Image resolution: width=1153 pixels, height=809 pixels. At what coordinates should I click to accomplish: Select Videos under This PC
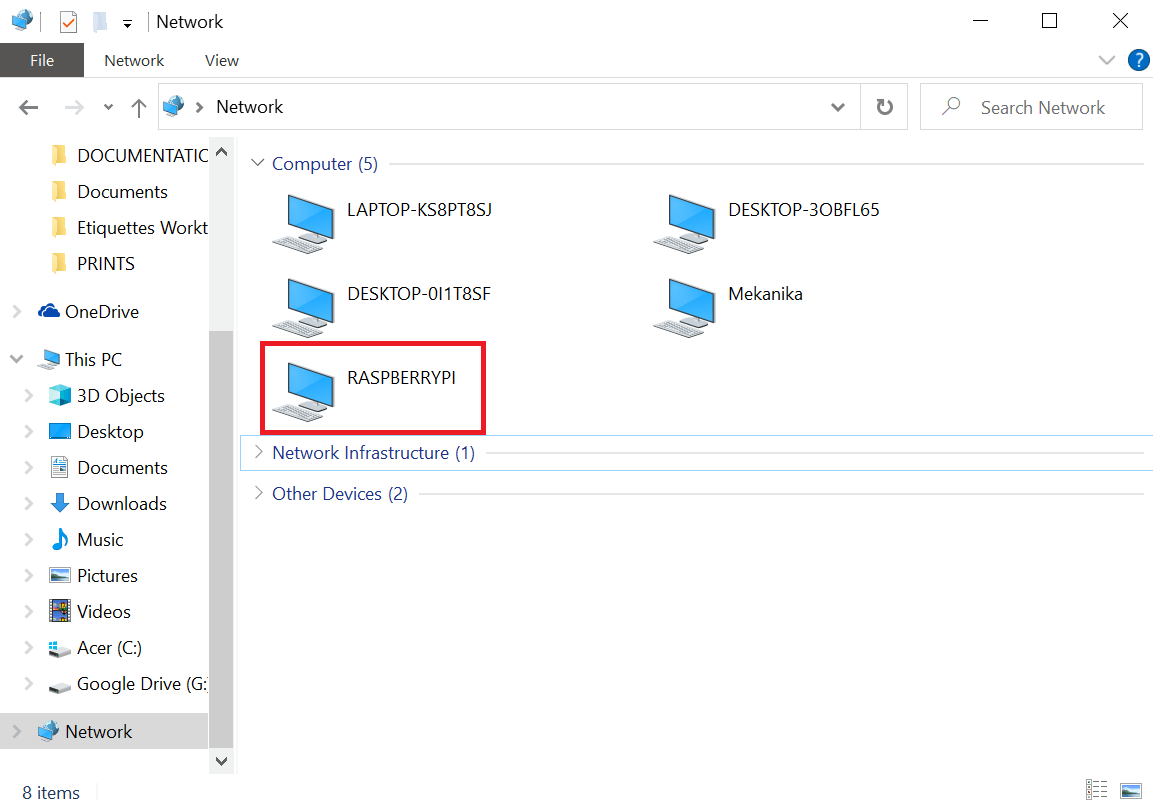coord(90,612)
